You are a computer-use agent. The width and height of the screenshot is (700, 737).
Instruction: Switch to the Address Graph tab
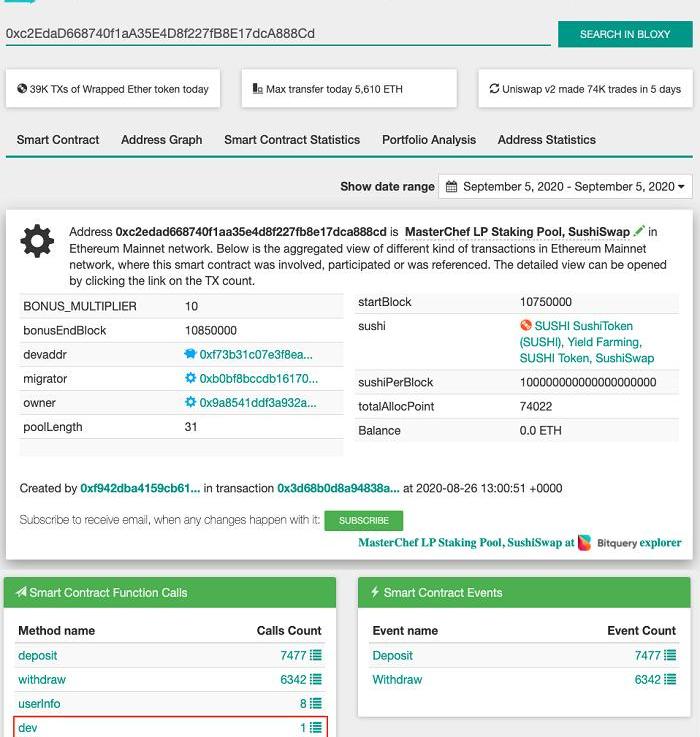pos(161,140)
